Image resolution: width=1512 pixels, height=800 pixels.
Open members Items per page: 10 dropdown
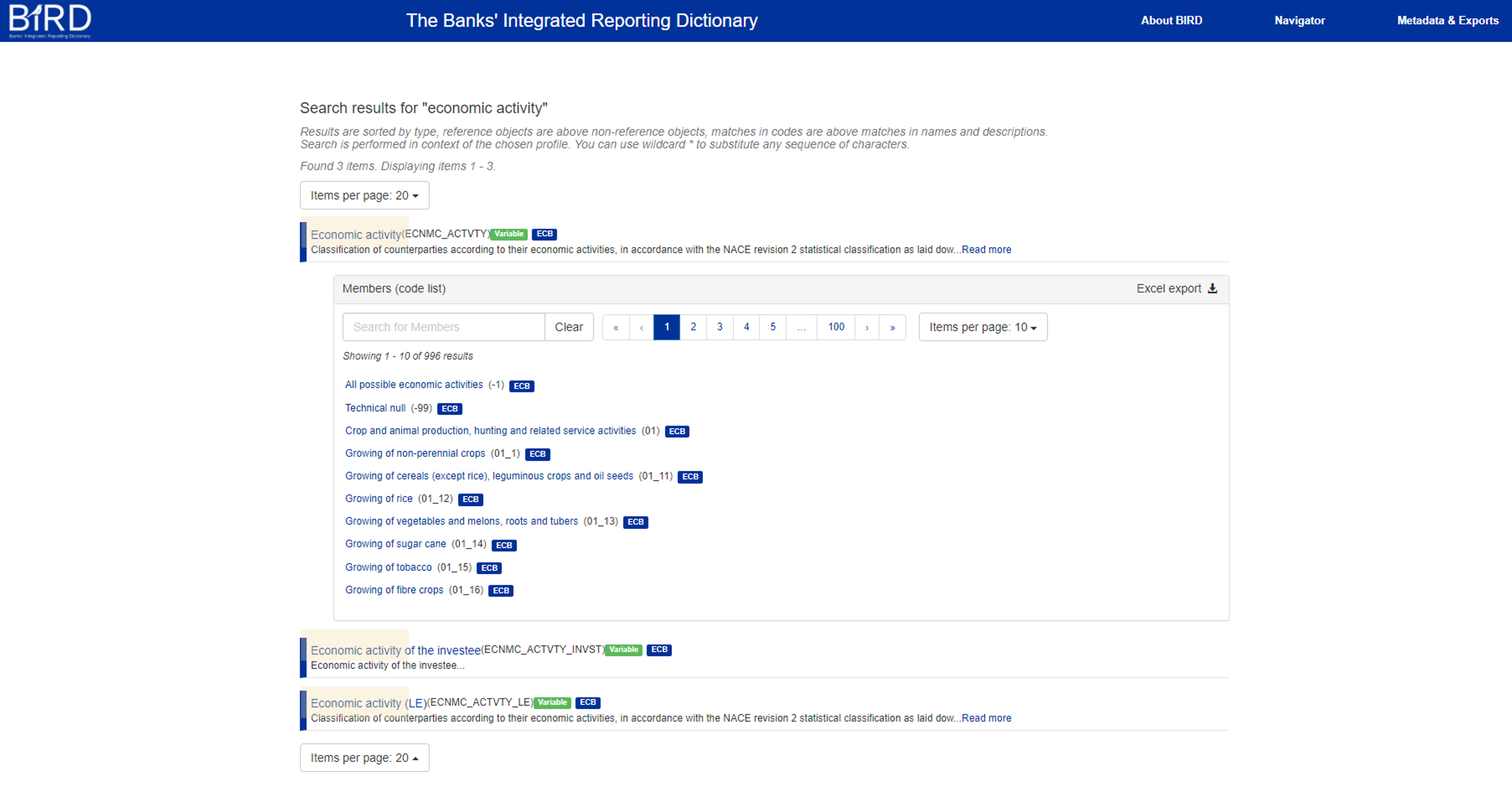pyautogui.click(x=982, y=327)
